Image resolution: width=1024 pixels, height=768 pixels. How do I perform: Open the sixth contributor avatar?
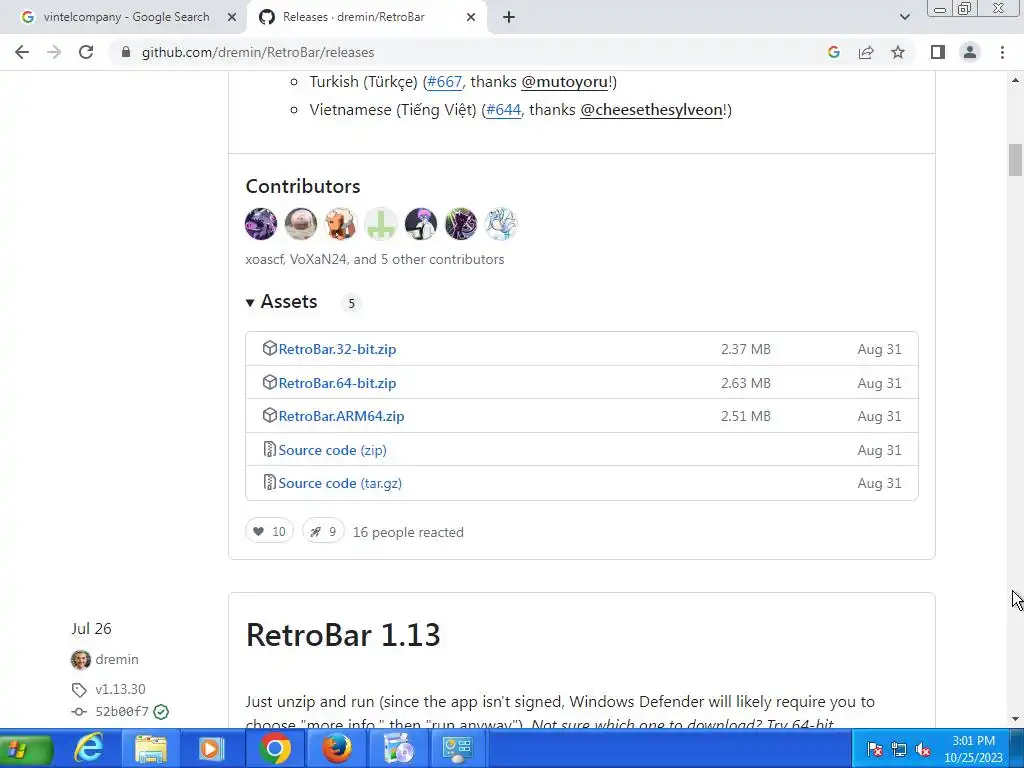[x=460, y=224]
